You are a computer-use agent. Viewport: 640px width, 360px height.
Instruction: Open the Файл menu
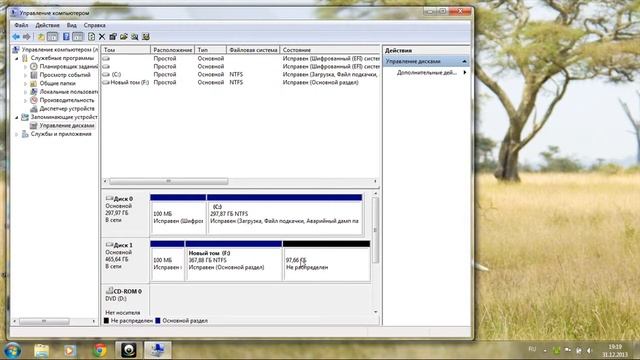click(x=21, y=25)
